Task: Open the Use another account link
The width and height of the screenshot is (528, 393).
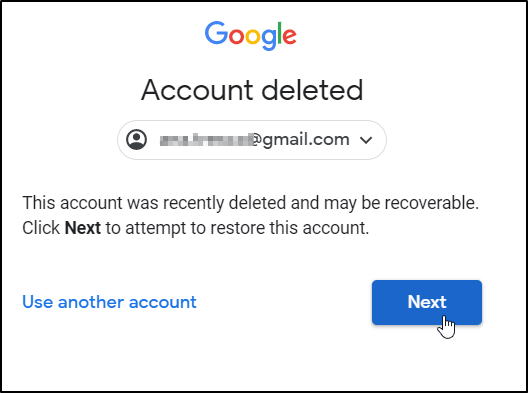Action: coord(109,302)
